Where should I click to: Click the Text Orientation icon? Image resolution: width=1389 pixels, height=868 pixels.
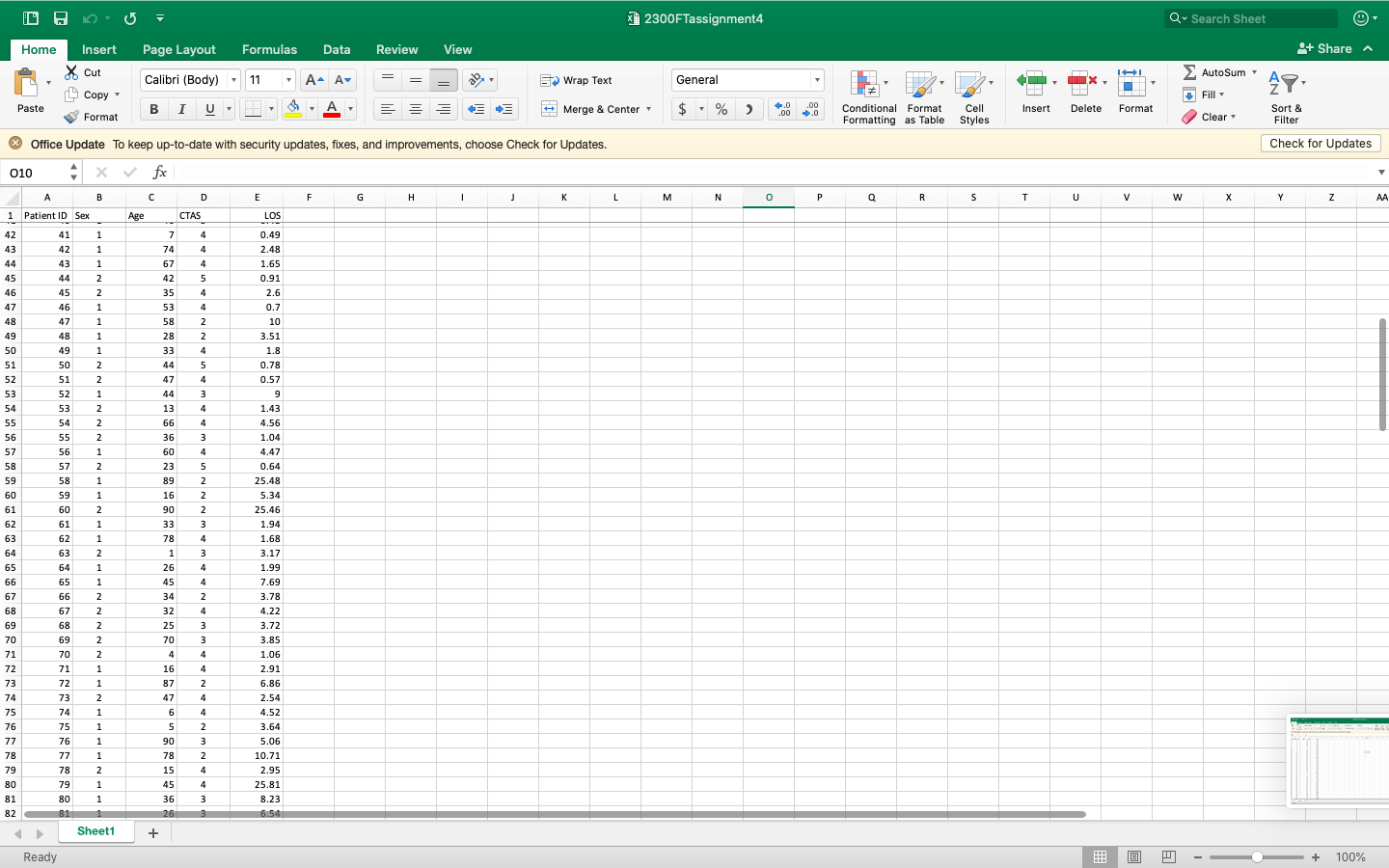click(476, 80)
